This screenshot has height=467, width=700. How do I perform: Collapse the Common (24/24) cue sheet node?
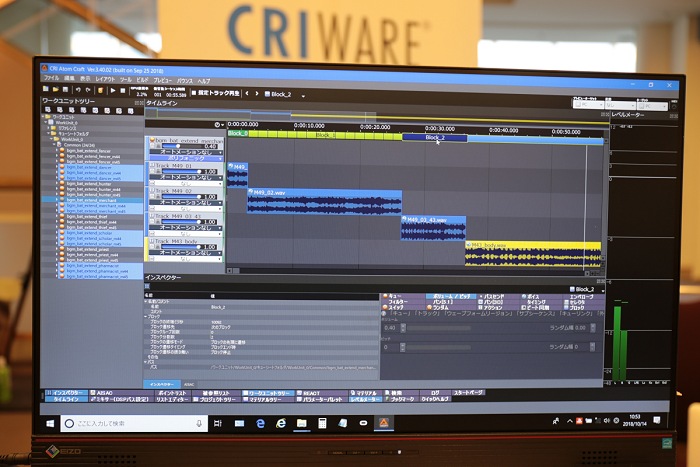(55, 145)
